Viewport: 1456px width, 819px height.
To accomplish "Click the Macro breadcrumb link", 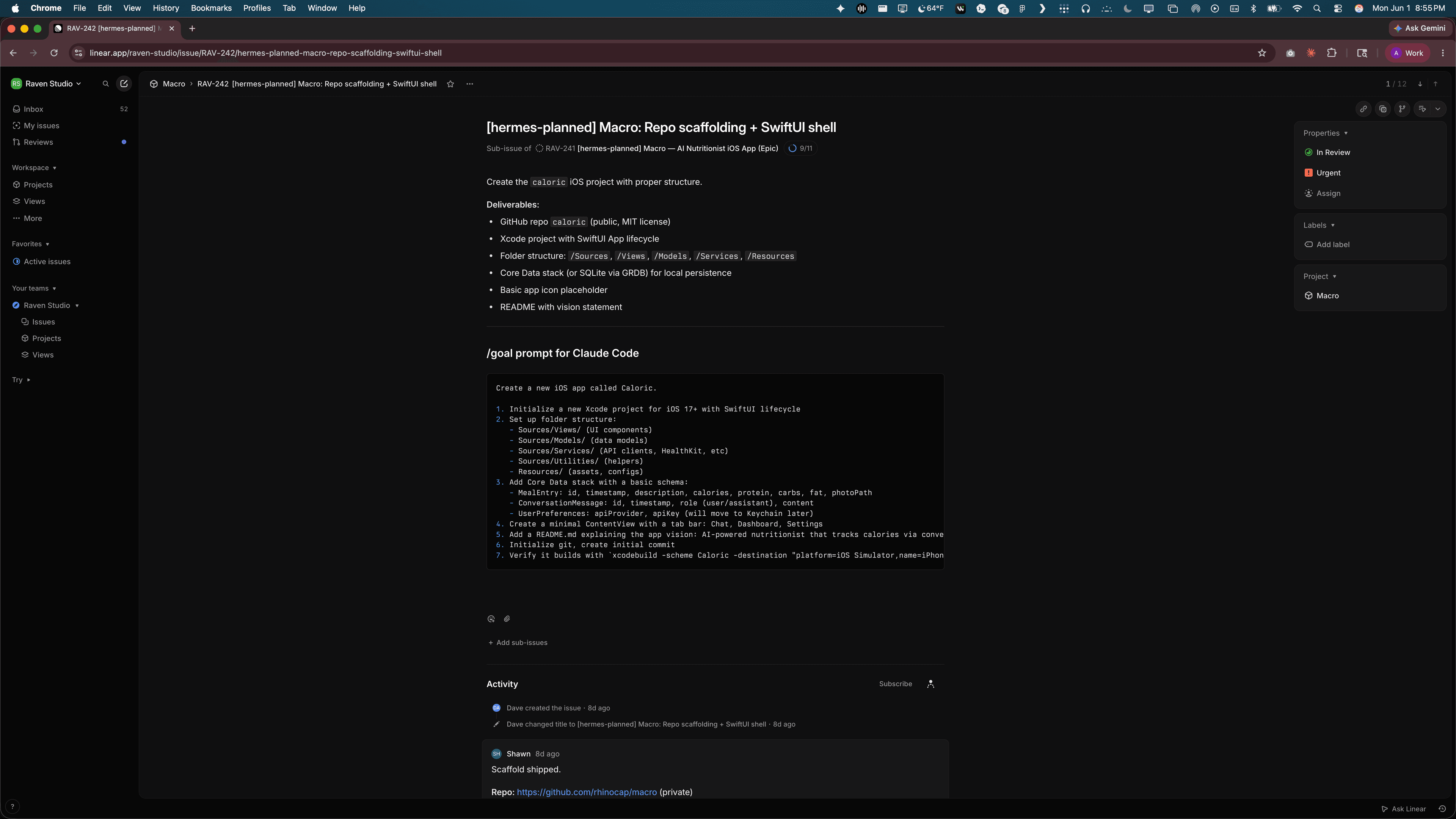I will pyautogui.click(x=168, y=84).
